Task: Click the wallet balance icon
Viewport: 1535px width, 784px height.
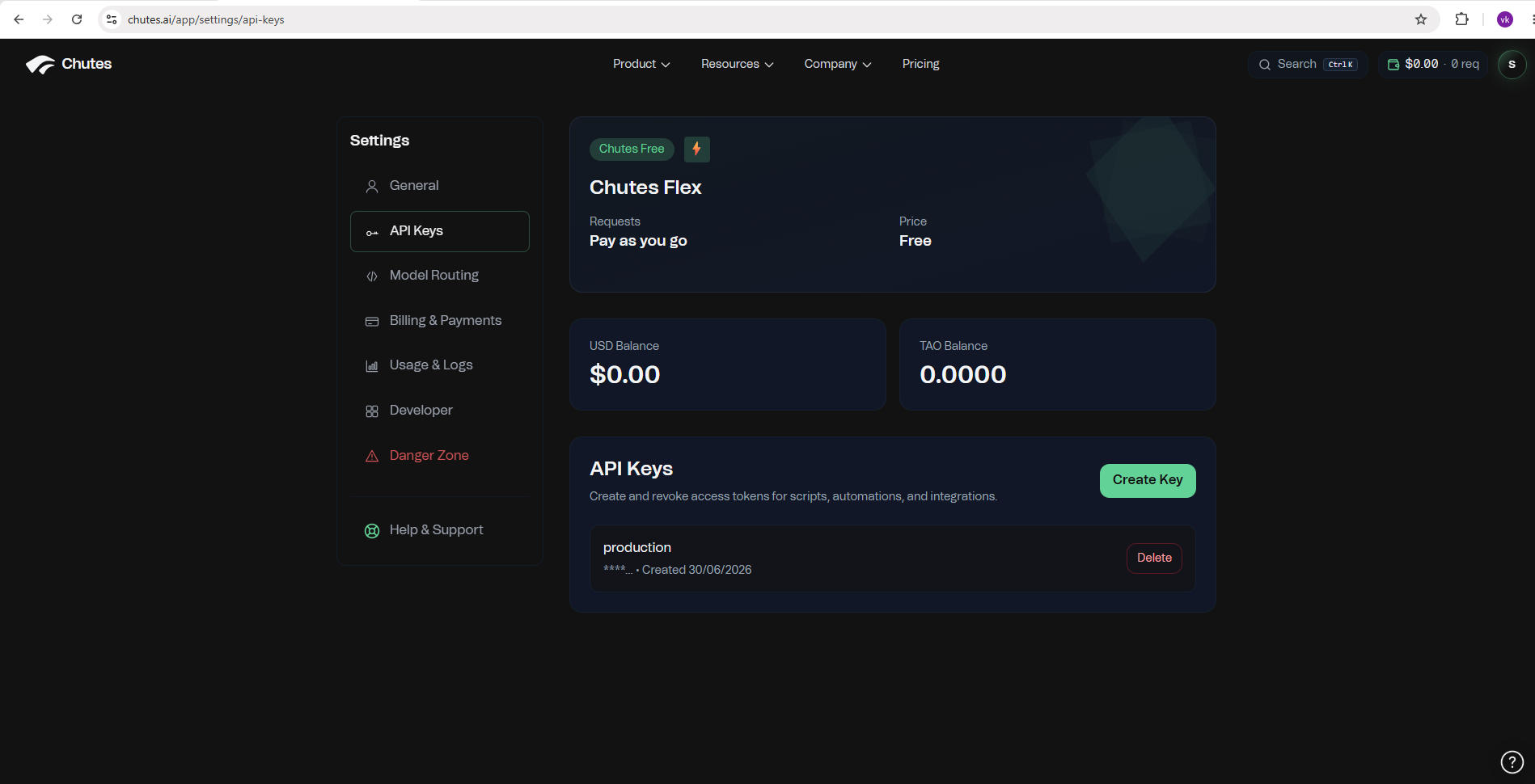Action: (1393, 65)
